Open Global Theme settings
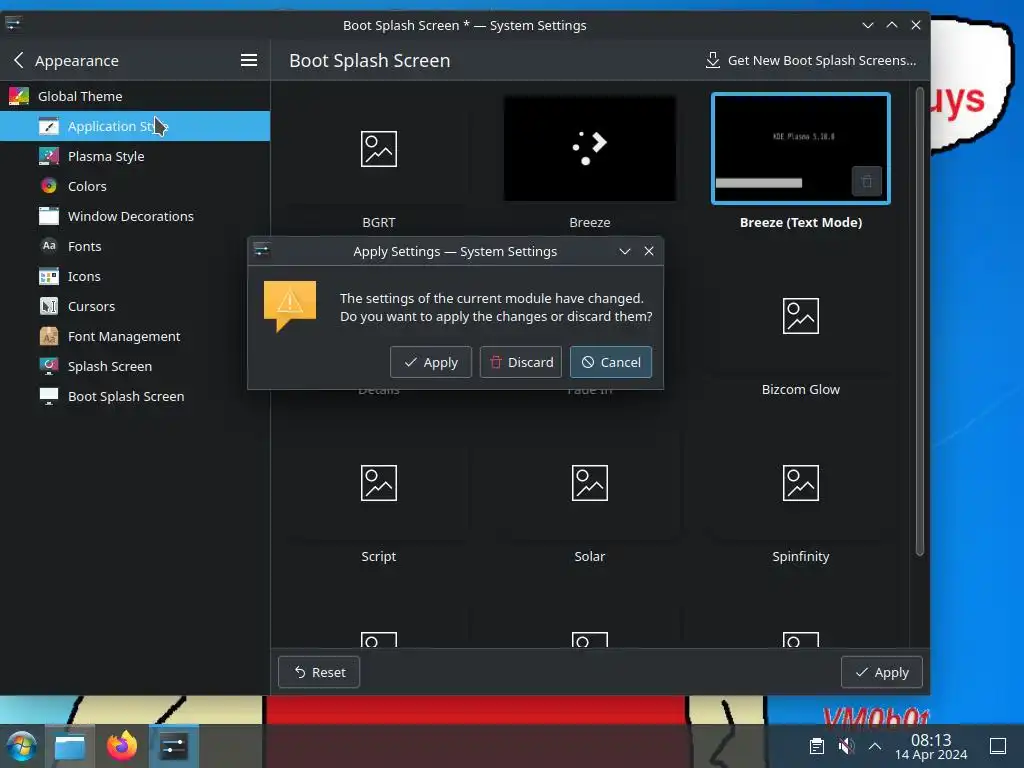Image resolution: width=1024 pixels, height=768 pixels. click(135, 96)
